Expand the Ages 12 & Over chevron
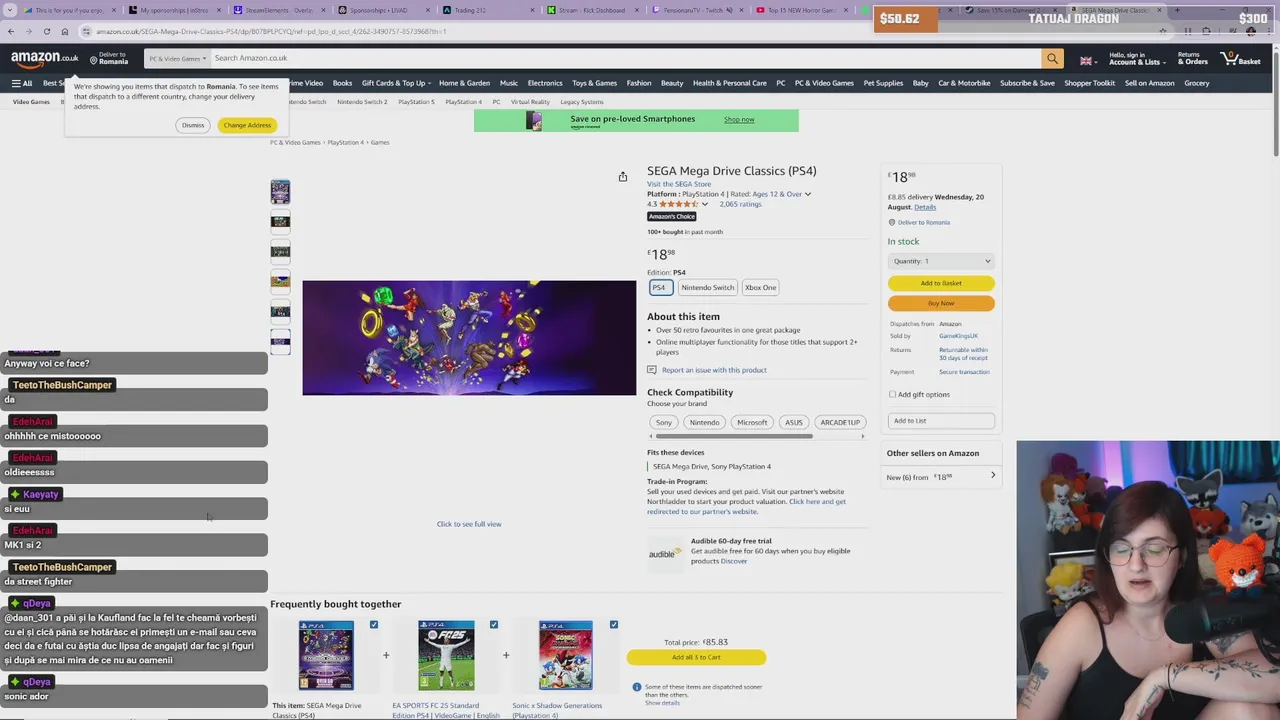 pos(807,194)
